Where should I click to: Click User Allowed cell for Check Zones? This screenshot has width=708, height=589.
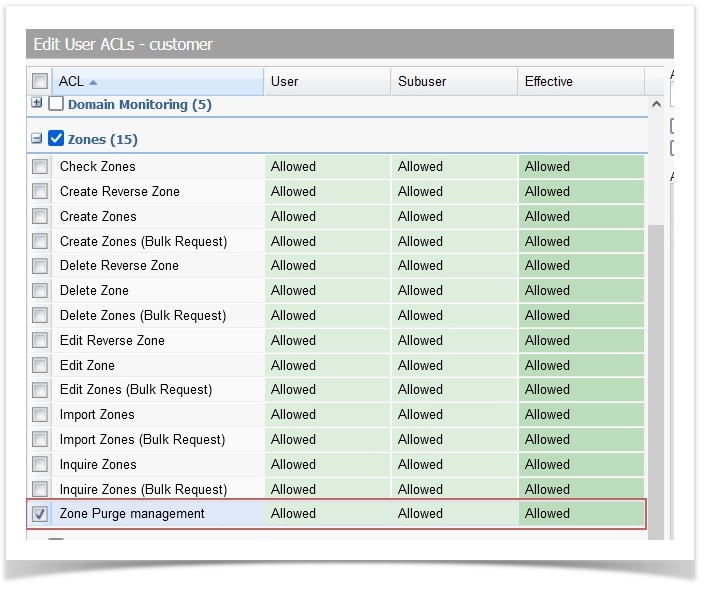327,166
